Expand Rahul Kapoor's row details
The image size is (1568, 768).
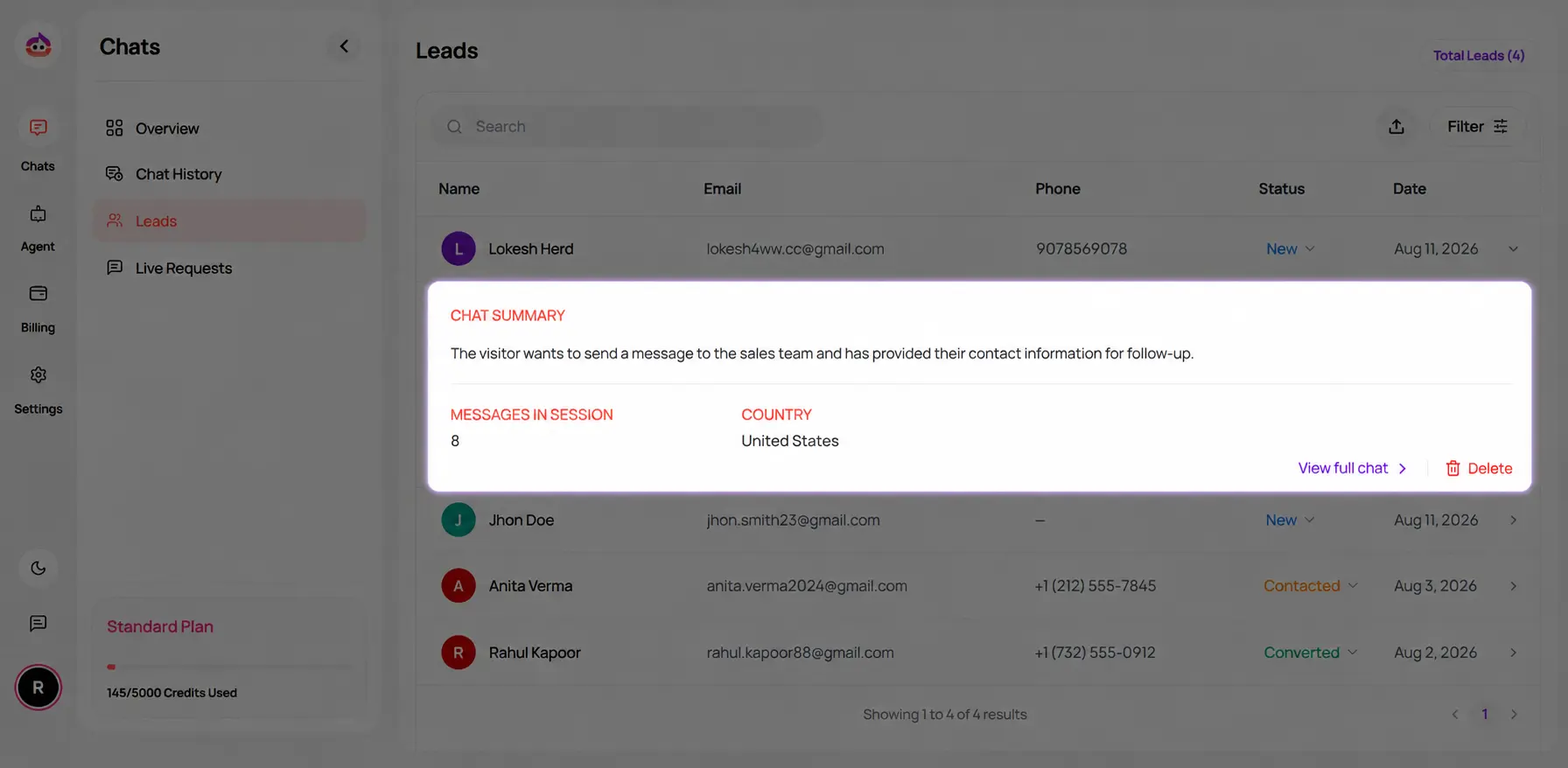(1513, 653)
